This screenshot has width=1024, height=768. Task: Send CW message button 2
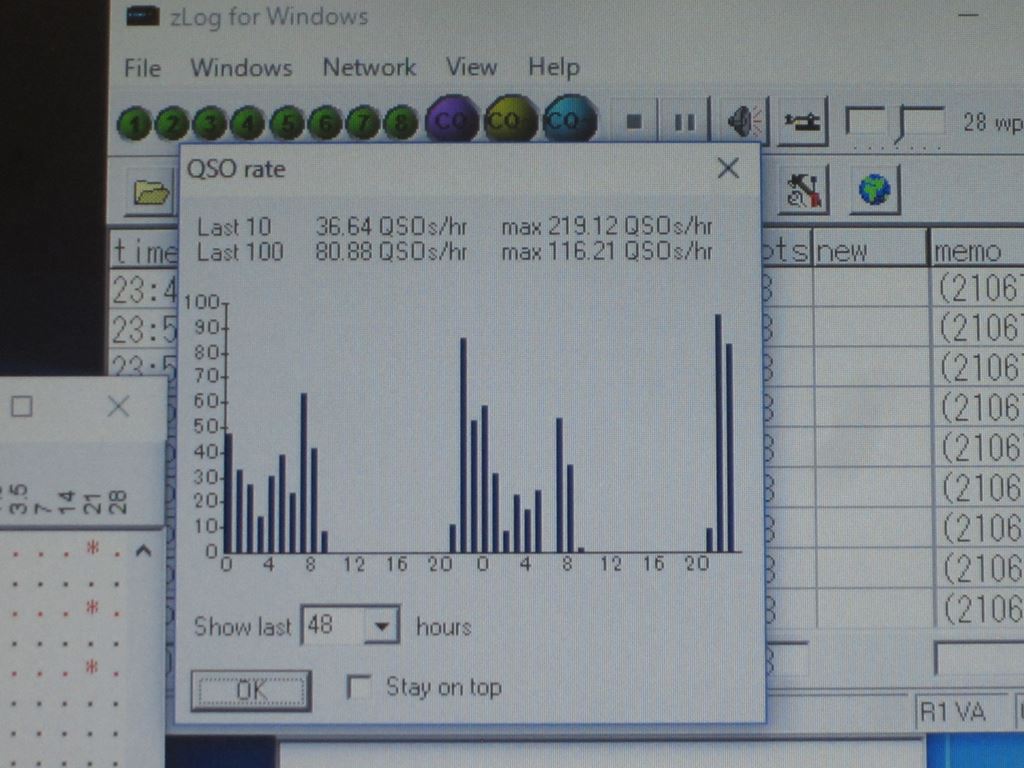click(172, 123)
